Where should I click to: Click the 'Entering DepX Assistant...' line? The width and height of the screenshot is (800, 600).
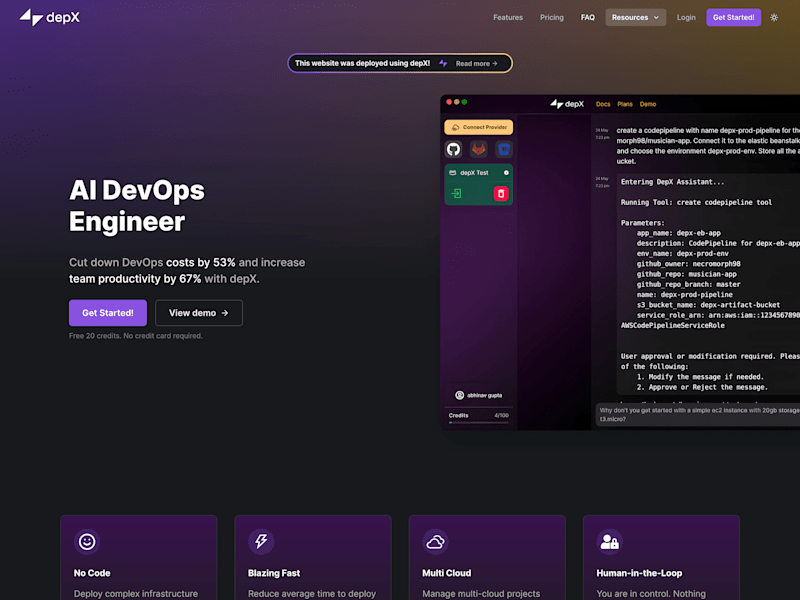672,182
